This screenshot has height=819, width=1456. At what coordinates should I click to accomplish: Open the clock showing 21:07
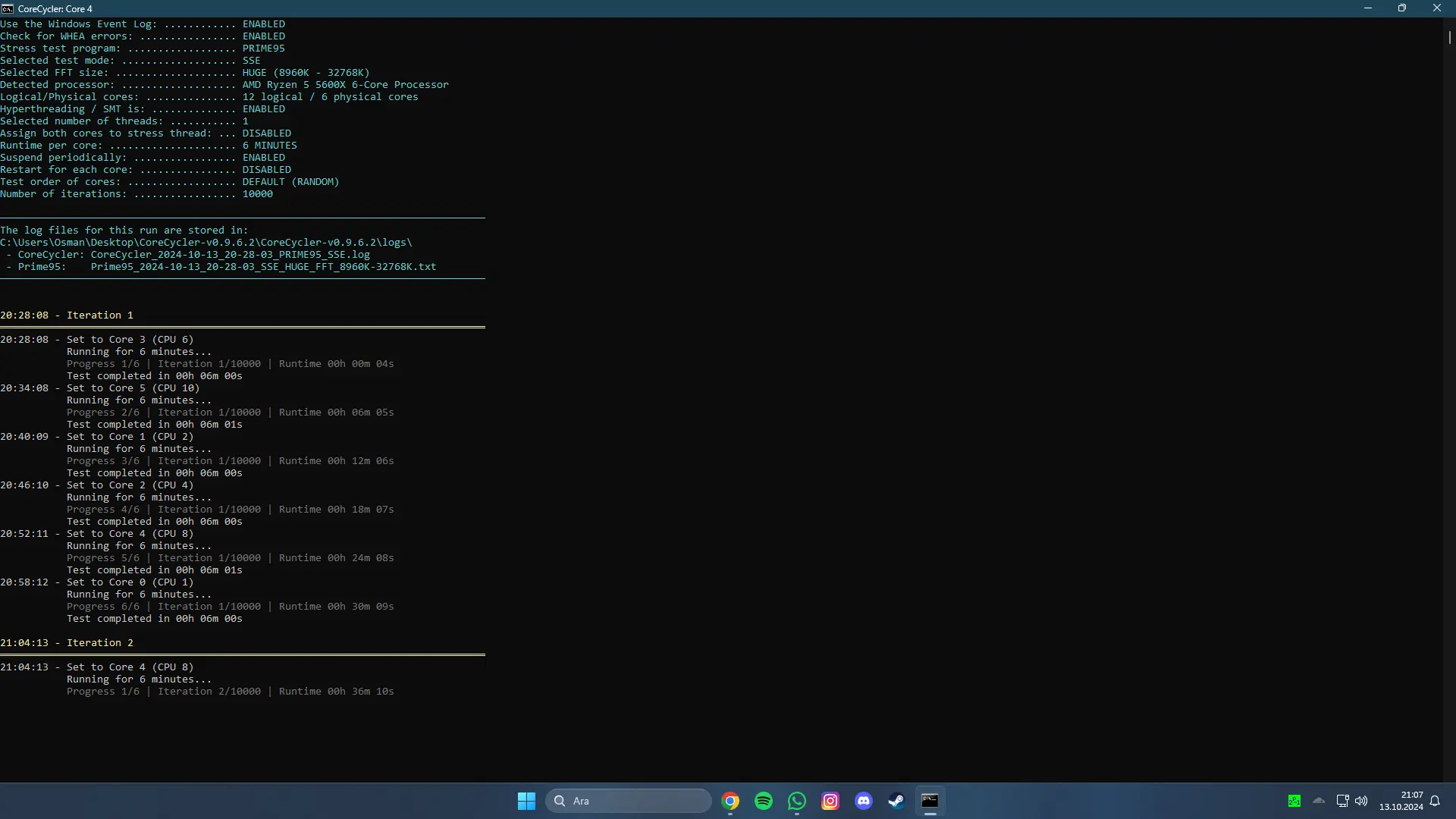pos(1401,801)
